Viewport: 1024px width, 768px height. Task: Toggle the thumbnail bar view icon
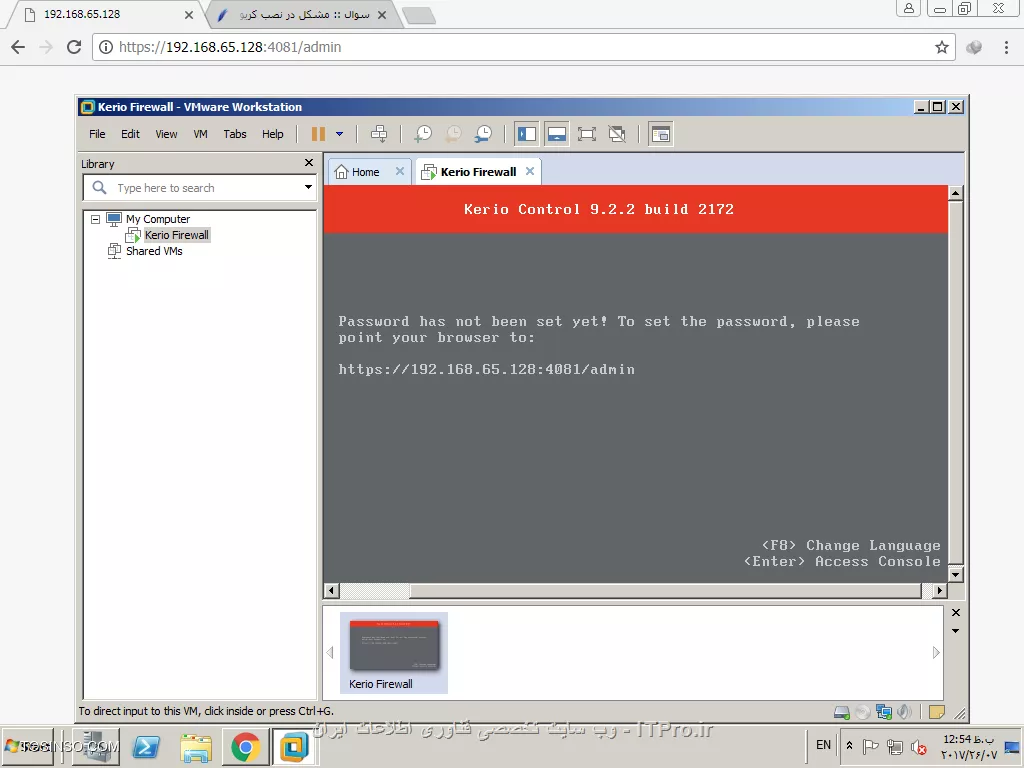(556, 135)
